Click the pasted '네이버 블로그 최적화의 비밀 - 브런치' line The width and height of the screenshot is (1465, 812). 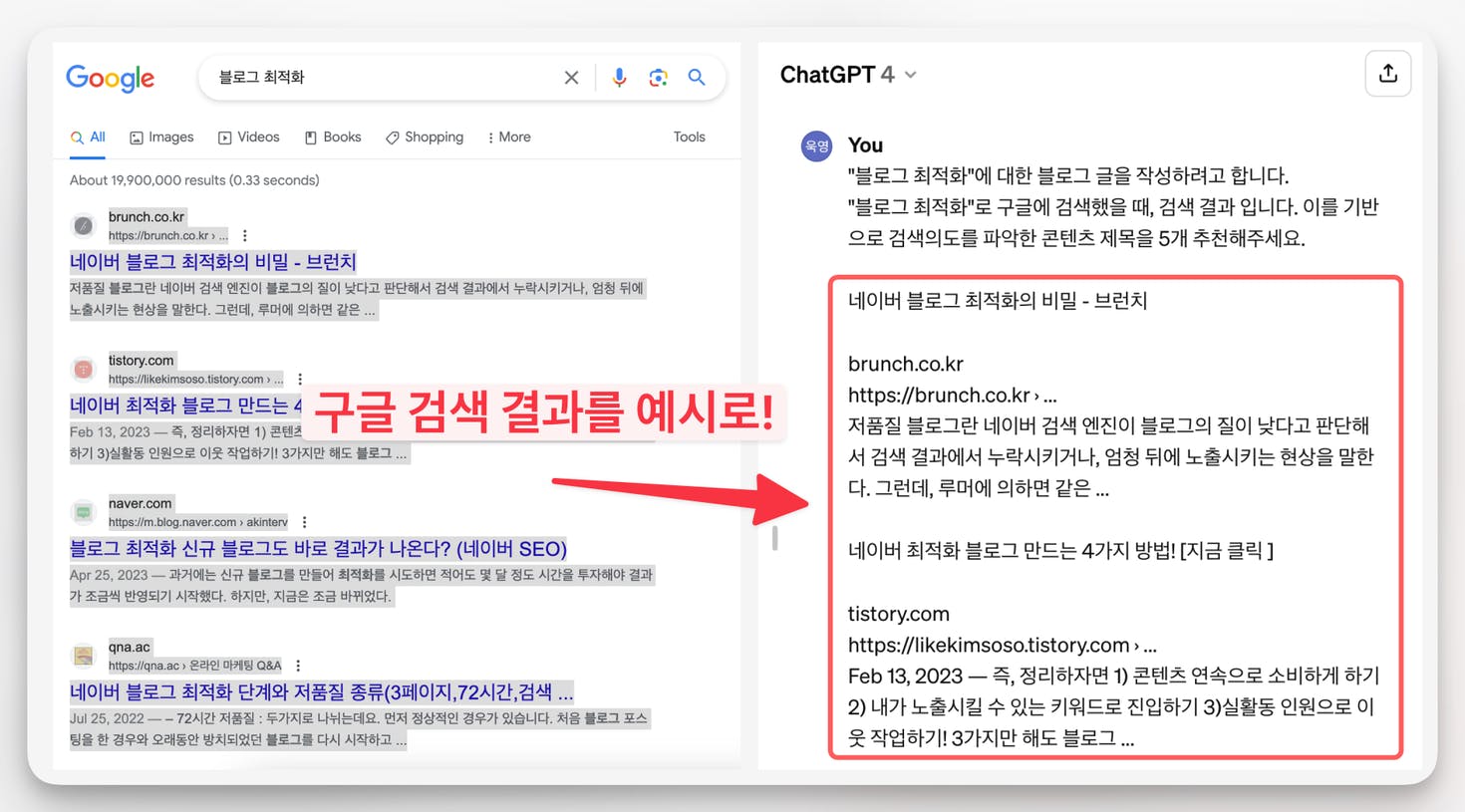click(x=998, y=301)
